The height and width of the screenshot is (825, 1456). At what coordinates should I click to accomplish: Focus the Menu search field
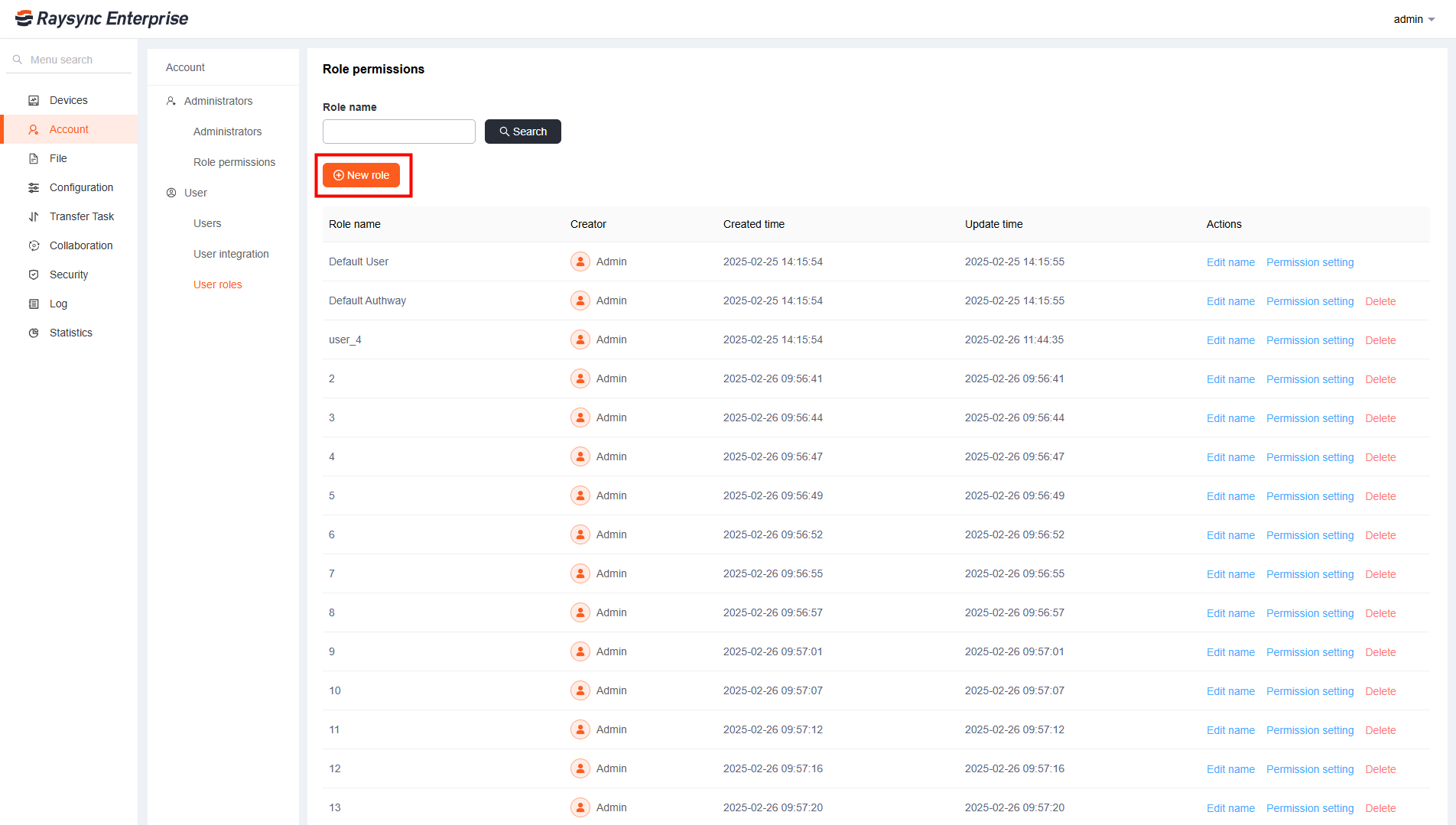click(69, 60)
